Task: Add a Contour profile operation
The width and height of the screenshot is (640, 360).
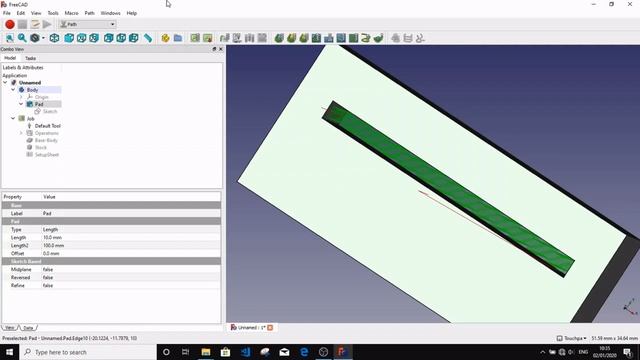Action: tap(279, 38)
